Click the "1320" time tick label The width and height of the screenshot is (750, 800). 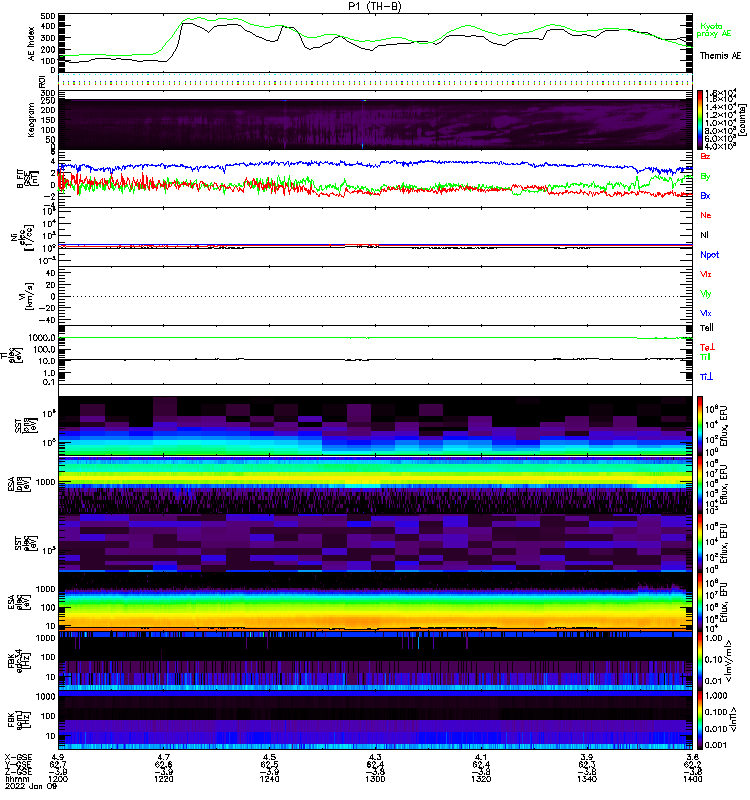tap(481, 779)
